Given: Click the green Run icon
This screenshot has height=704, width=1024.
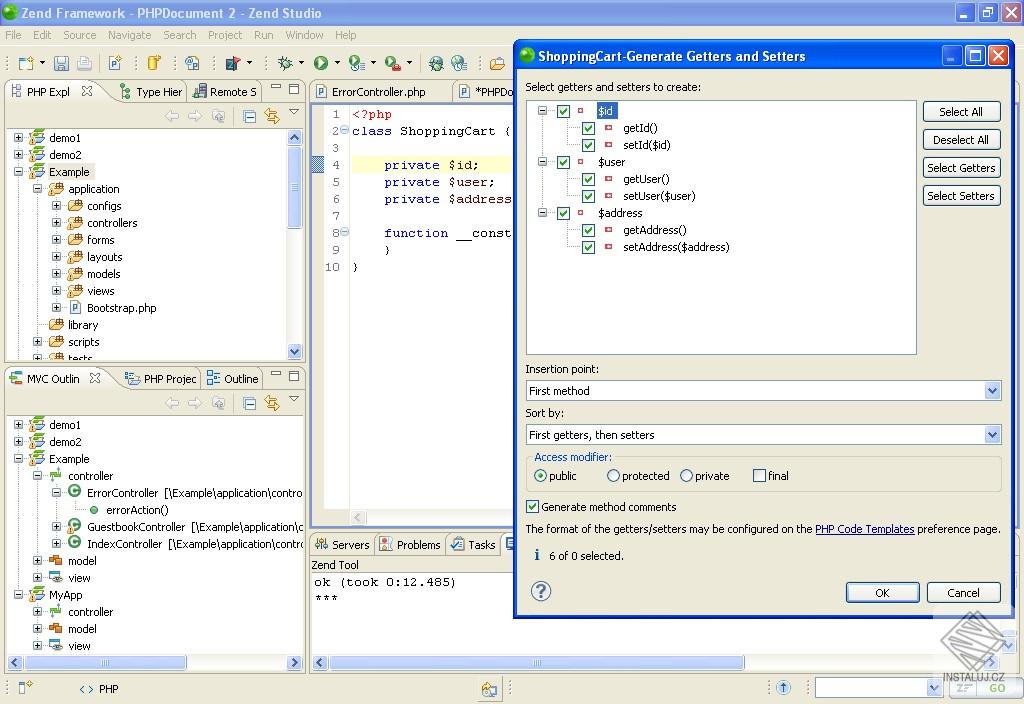Looking at the screenshot, I should pyautogui.click(x=320, y=63).
